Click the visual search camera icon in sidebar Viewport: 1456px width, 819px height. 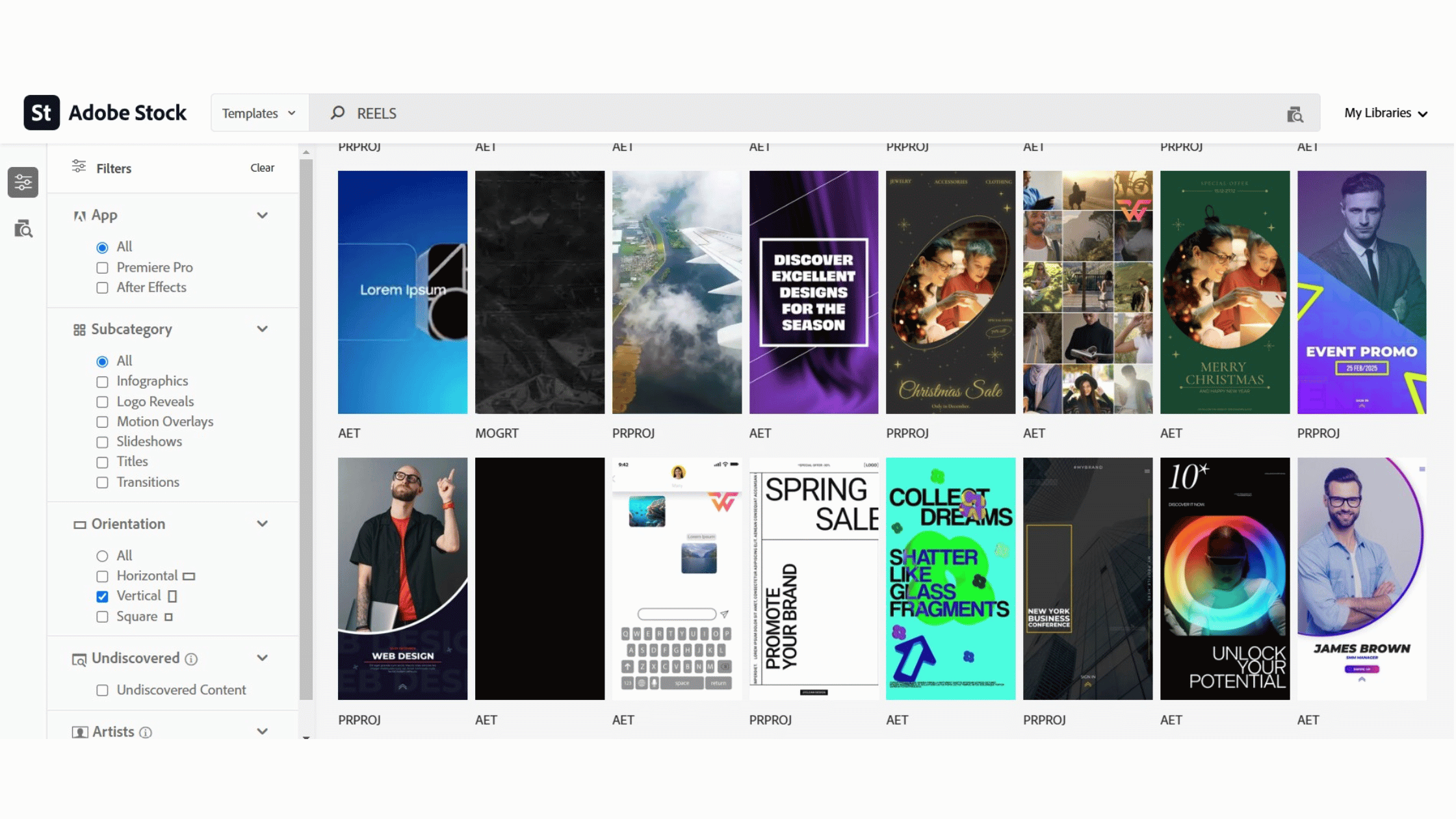(23, 229)
